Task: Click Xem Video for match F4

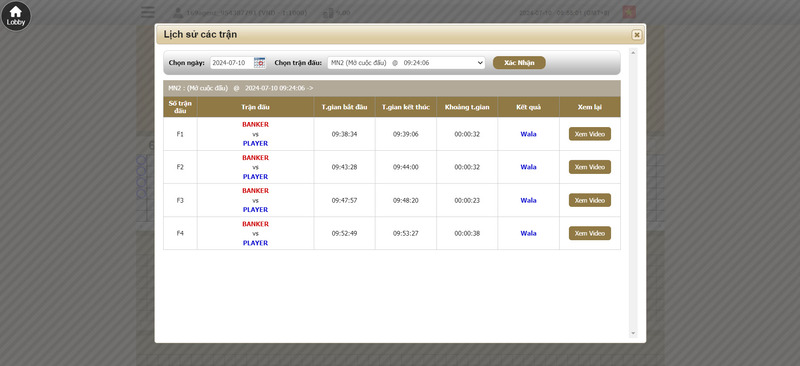Action: 589,233
